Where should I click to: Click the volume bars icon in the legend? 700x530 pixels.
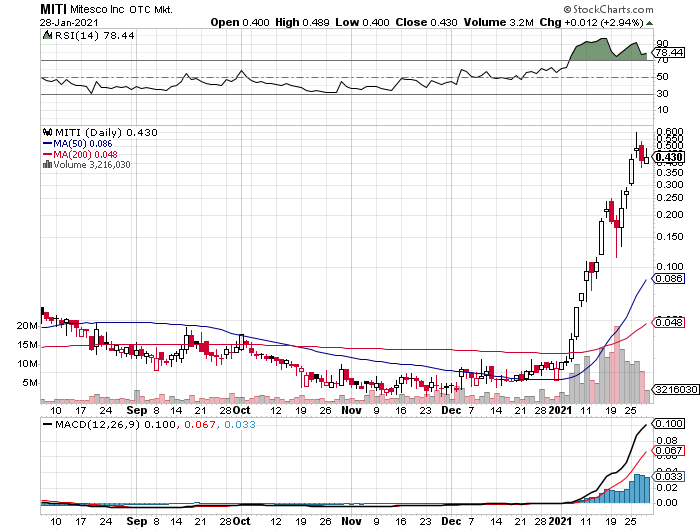point(47,165)
